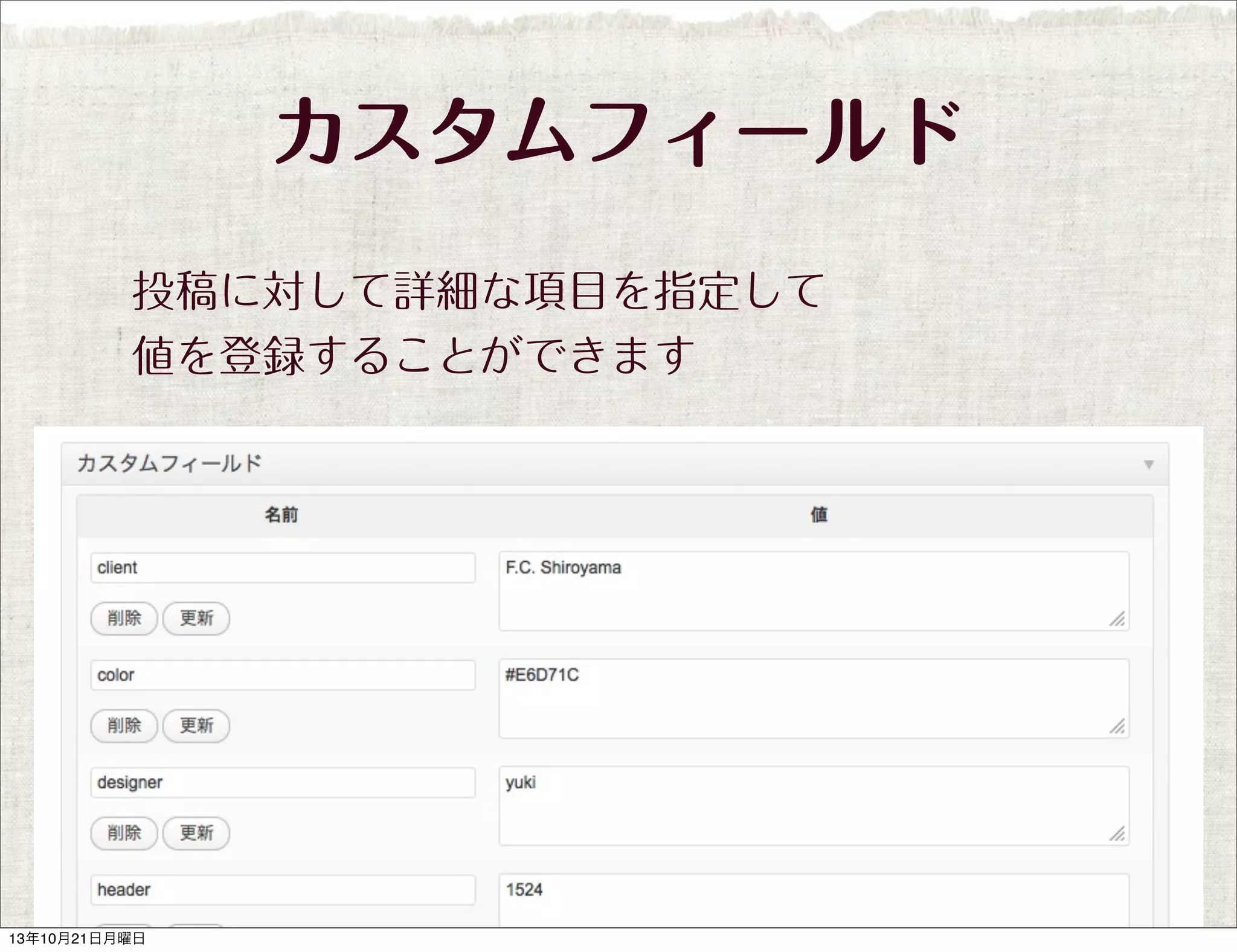Click the F.C. Shiroyama value textarea
The width and height of the screenshot is (1237, 952).
click(814, 591)
